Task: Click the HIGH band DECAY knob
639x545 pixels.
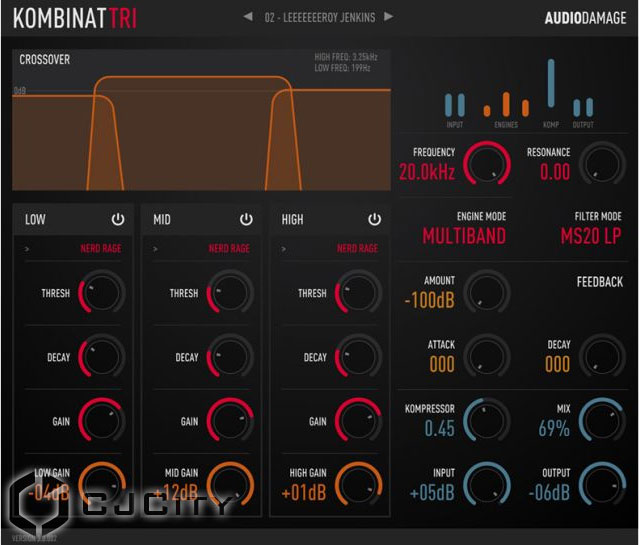Action: (358, 356)
